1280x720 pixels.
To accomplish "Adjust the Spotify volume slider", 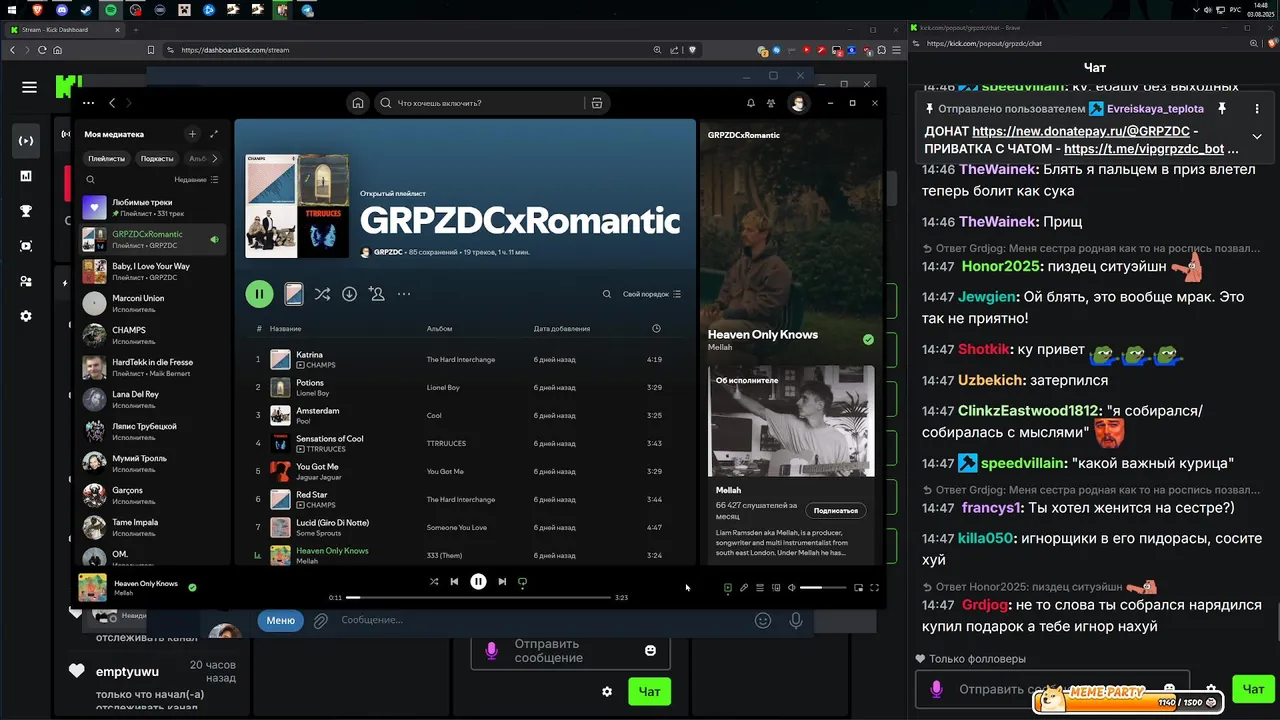I will (823, 588).
